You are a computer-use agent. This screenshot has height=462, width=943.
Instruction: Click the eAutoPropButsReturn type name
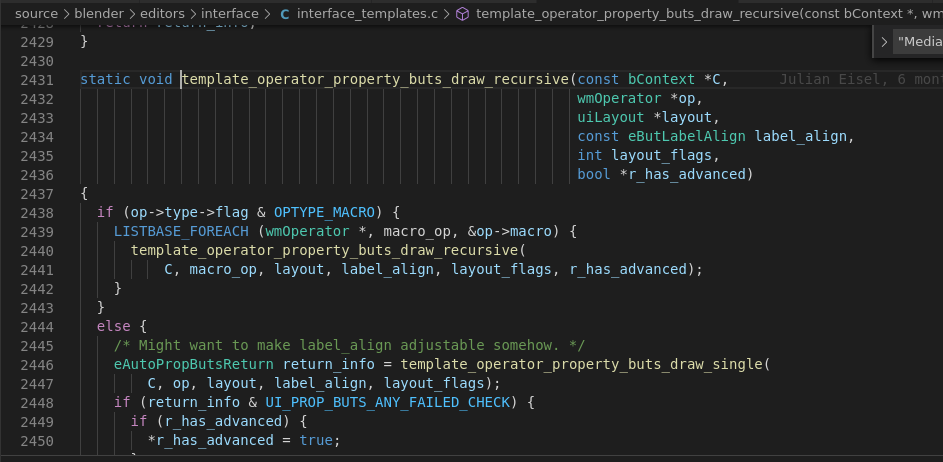coord(194,365)
